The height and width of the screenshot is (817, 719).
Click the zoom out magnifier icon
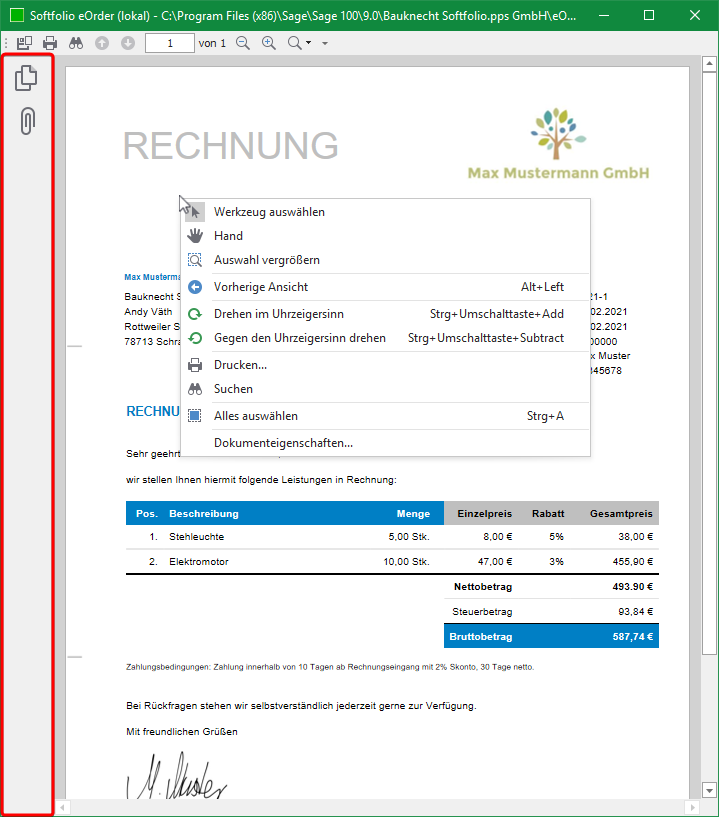point(243,43)
